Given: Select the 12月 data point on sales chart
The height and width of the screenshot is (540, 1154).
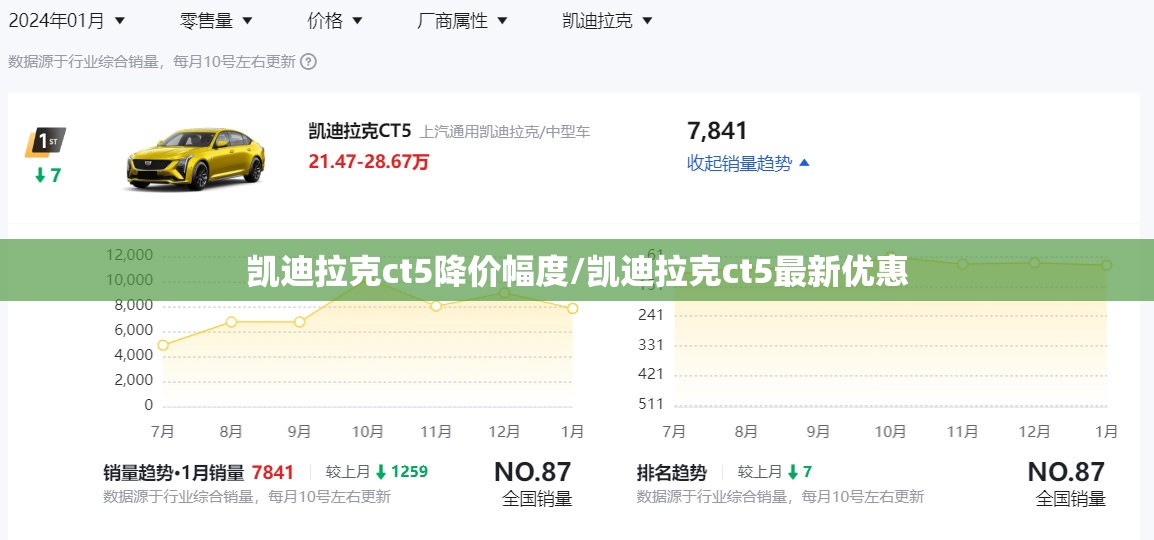Looking at the screenshot, I should [x=504, y=293].
